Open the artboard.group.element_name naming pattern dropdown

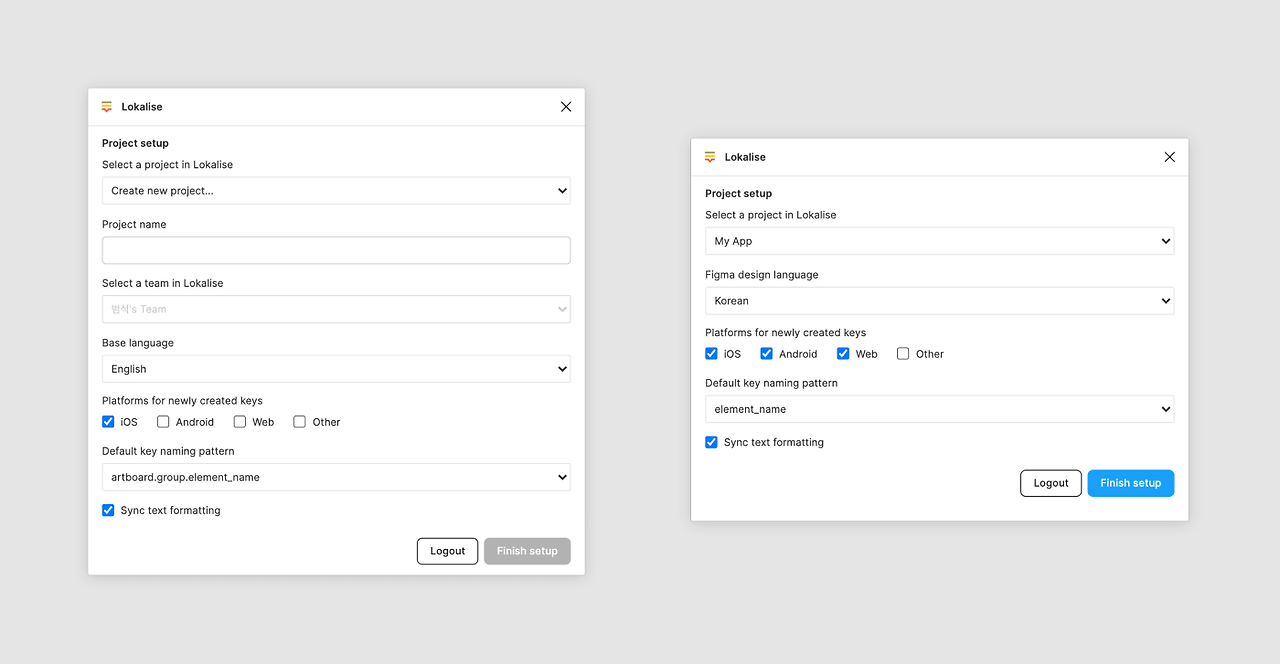336,477
